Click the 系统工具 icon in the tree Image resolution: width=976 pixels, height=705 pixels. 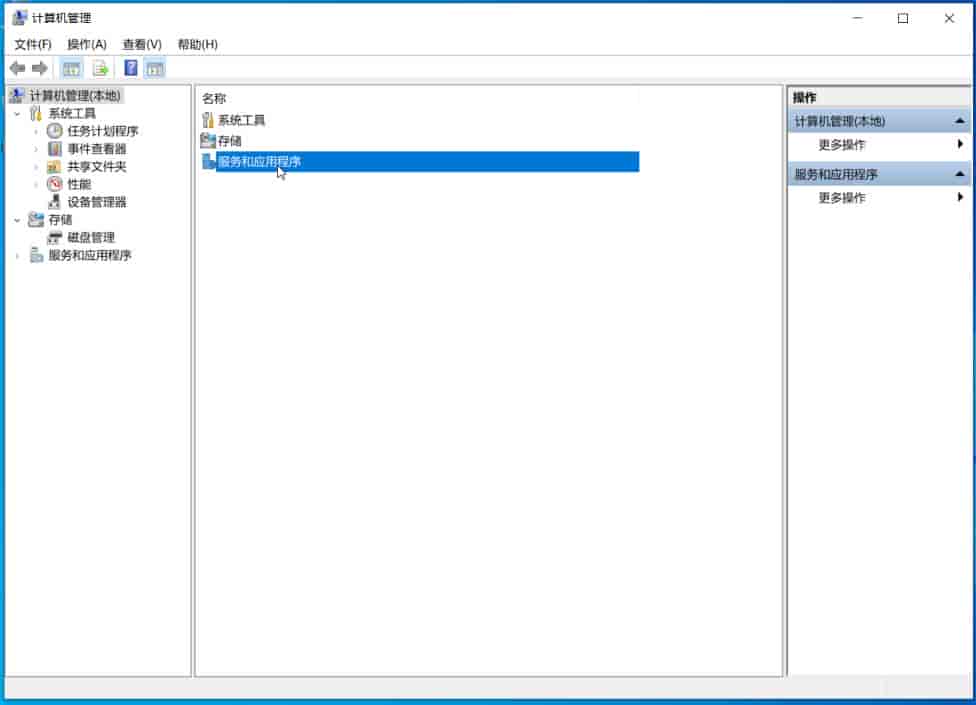36,113
